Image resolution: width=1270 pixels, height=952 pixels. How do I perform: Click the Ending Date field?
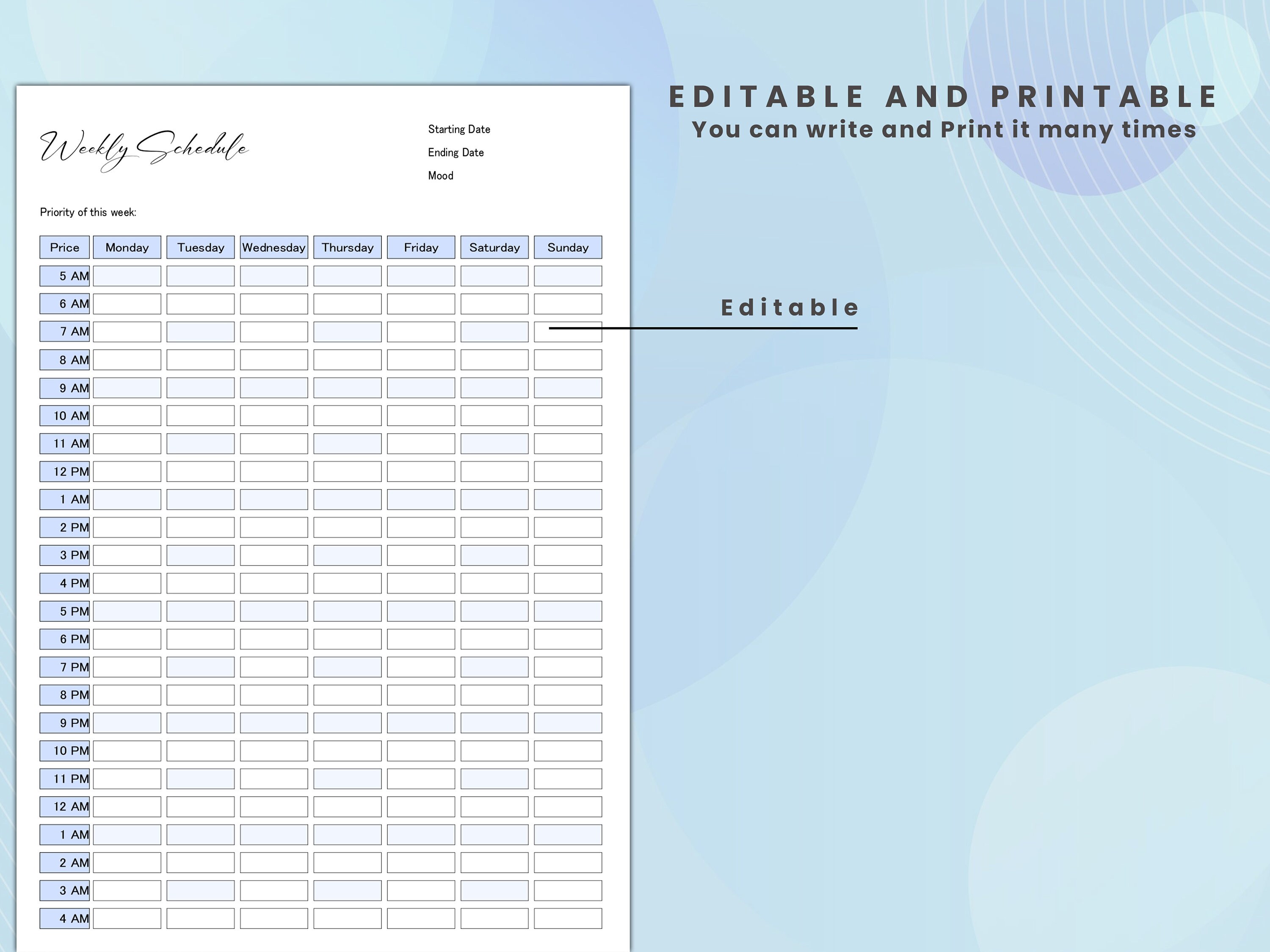click(455, 153)
